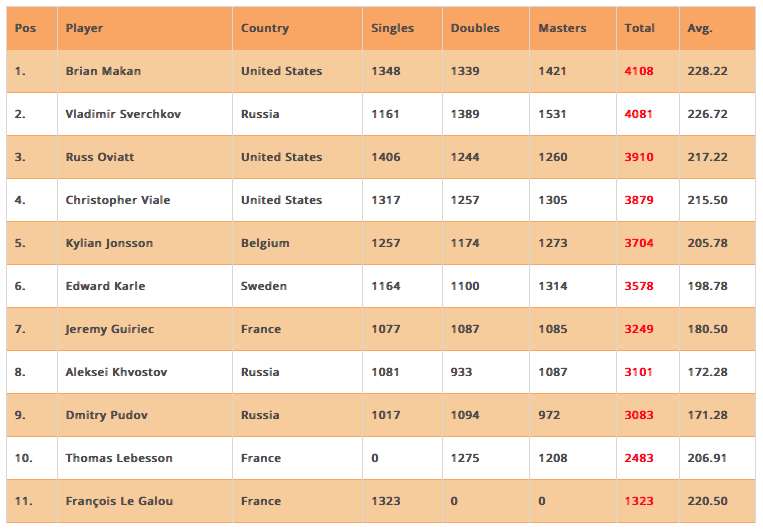Sort by Doubles column header

(x=475, y=28)
